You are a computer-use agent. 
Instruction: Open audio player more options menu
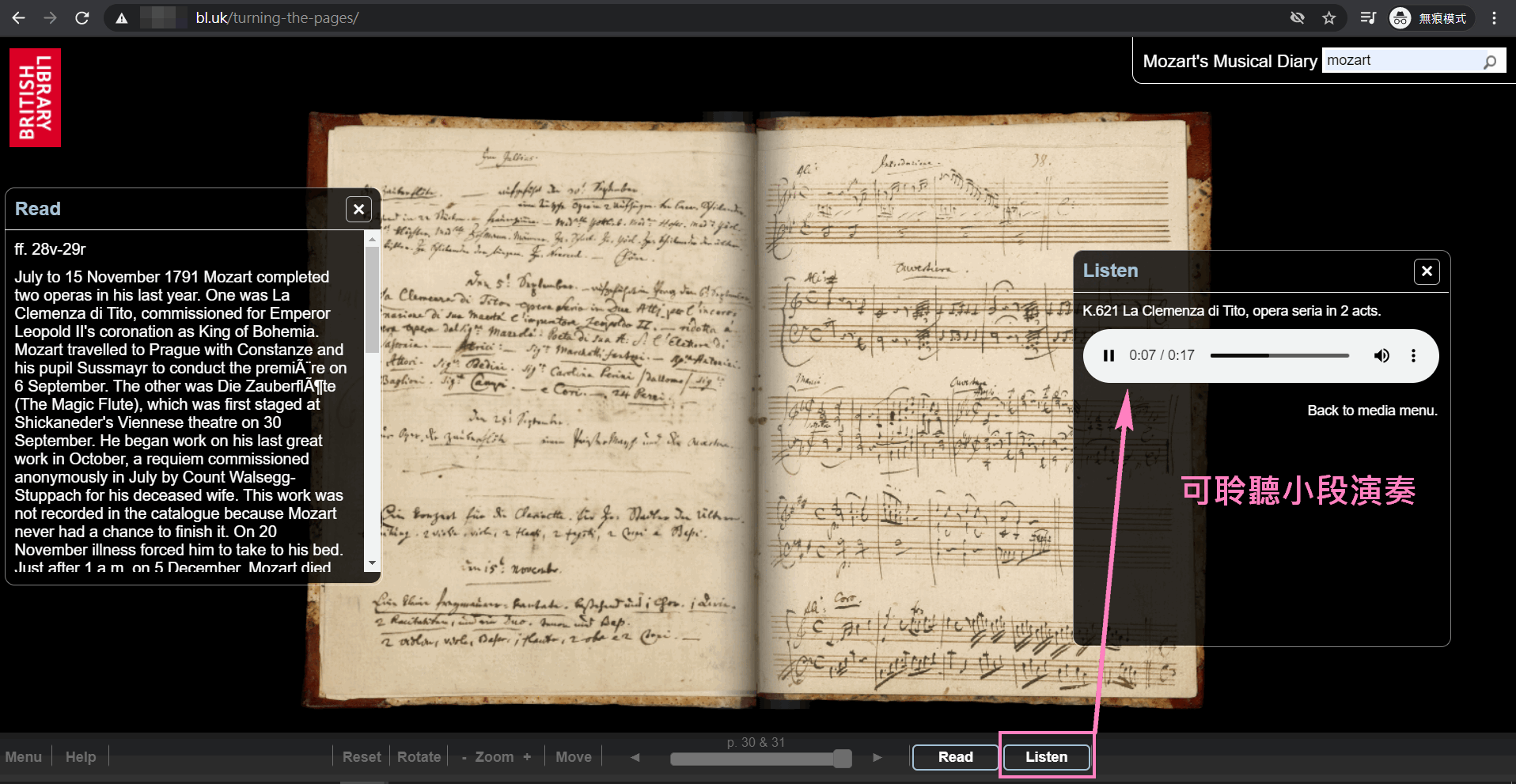(1413, 355)
